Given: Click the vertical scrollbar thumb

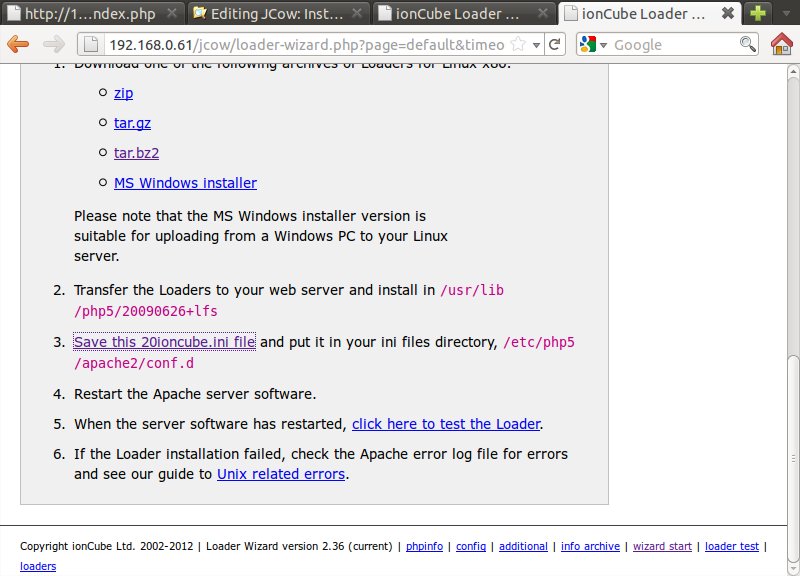Looking at the screenshot, I should click(x=793, y=457).
